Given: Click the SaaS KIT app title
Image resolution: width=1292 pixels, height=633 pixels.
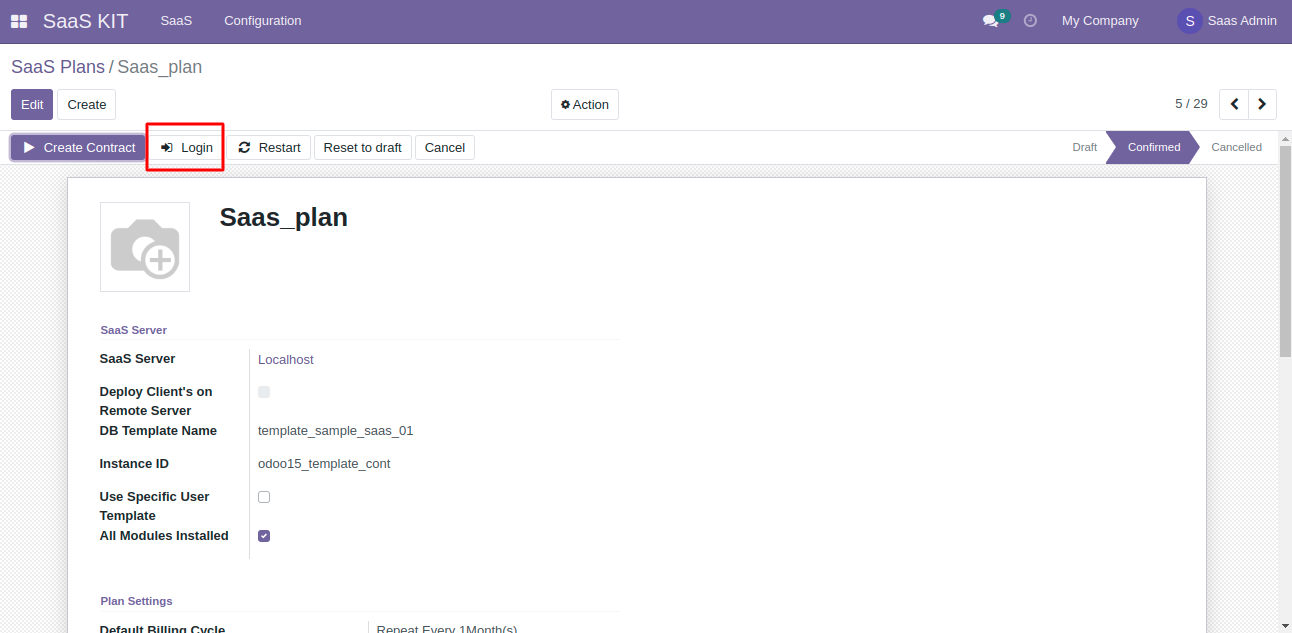Looking at the screenshot, I should 85,21.
